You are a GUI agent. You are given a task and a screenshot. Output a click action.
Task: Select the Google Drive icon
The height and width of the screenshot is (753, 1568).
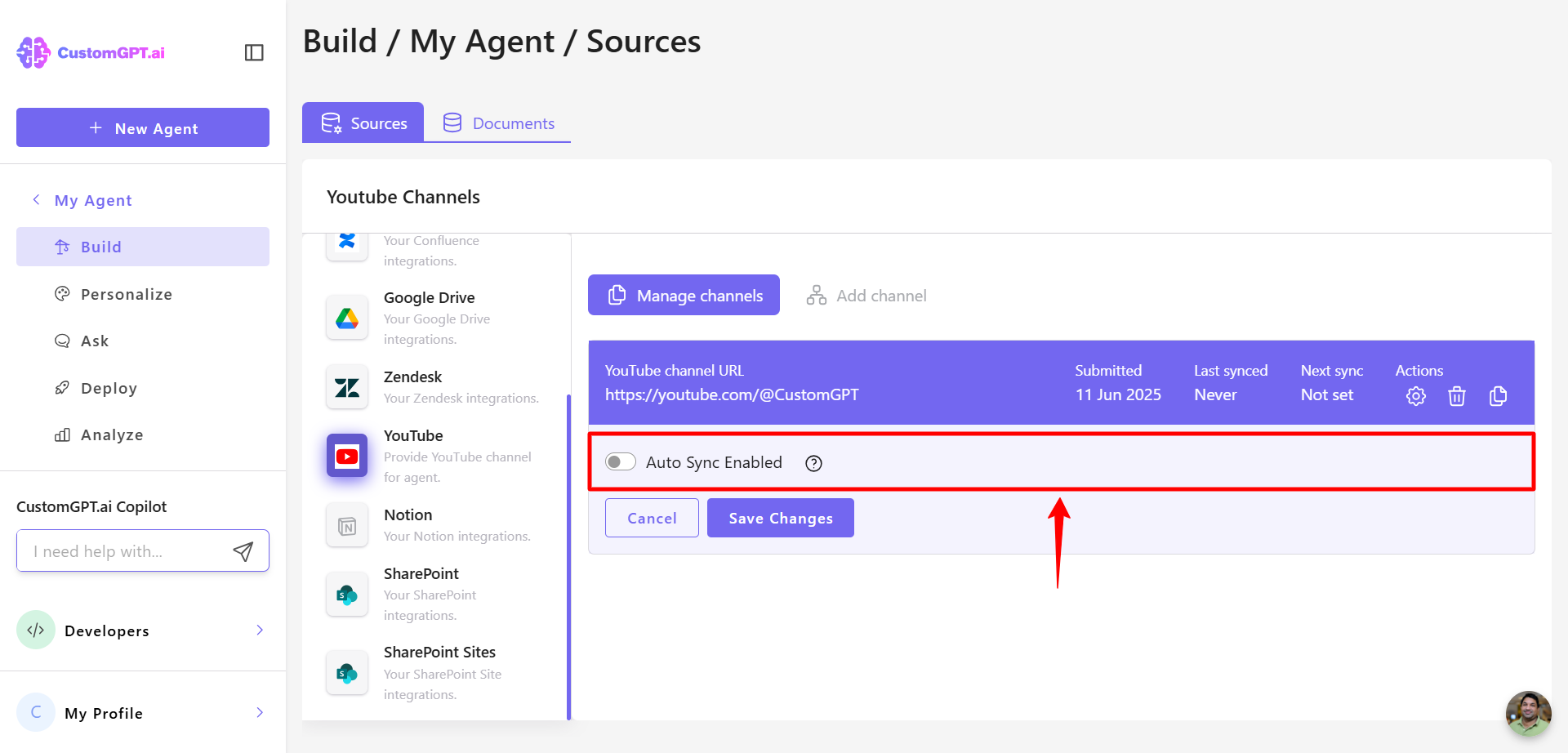coord(347,319)
